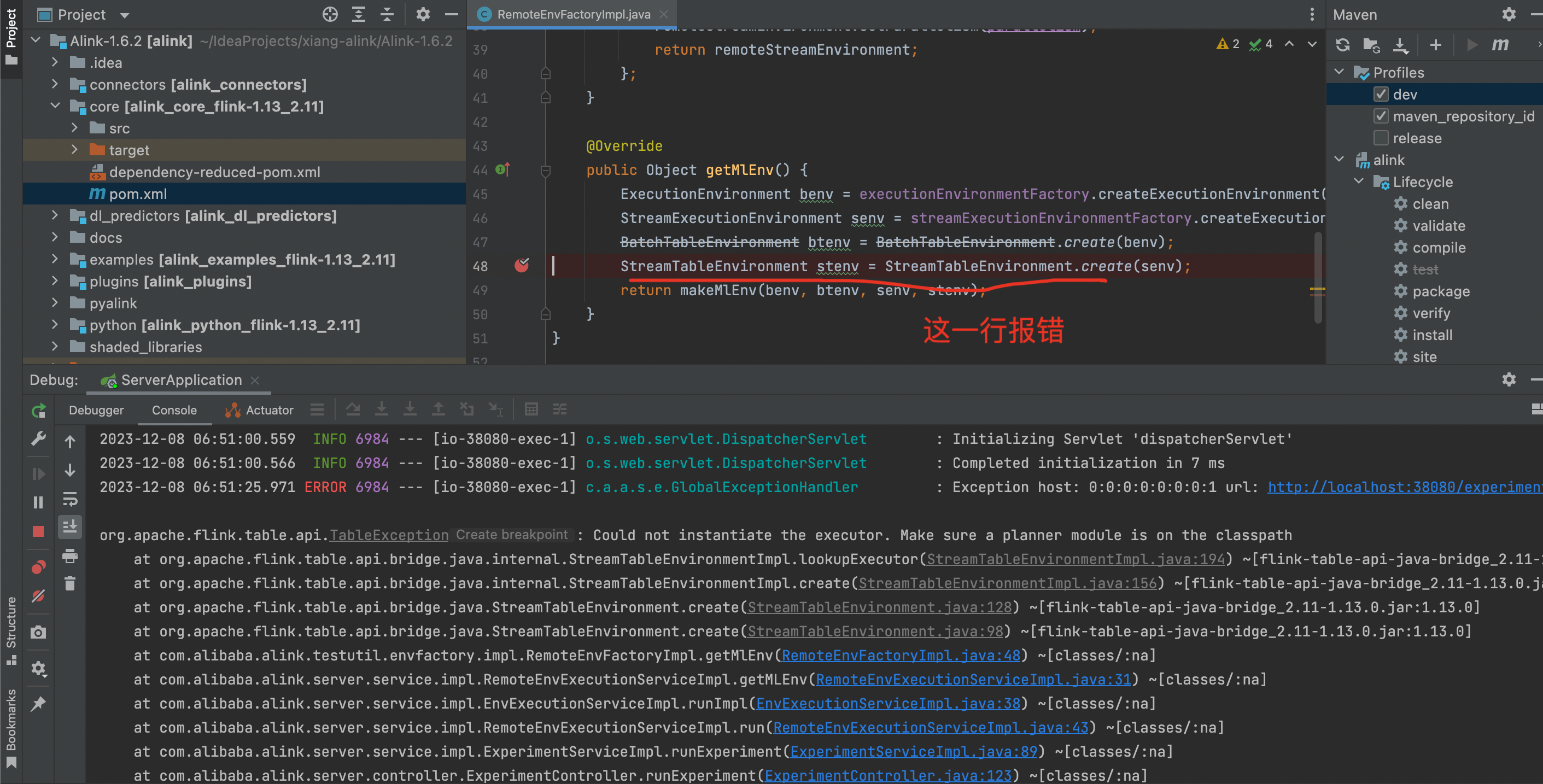
Task: Click Mute Breakpoints icon
Action: pyautogui.click(x=38, y=596)
